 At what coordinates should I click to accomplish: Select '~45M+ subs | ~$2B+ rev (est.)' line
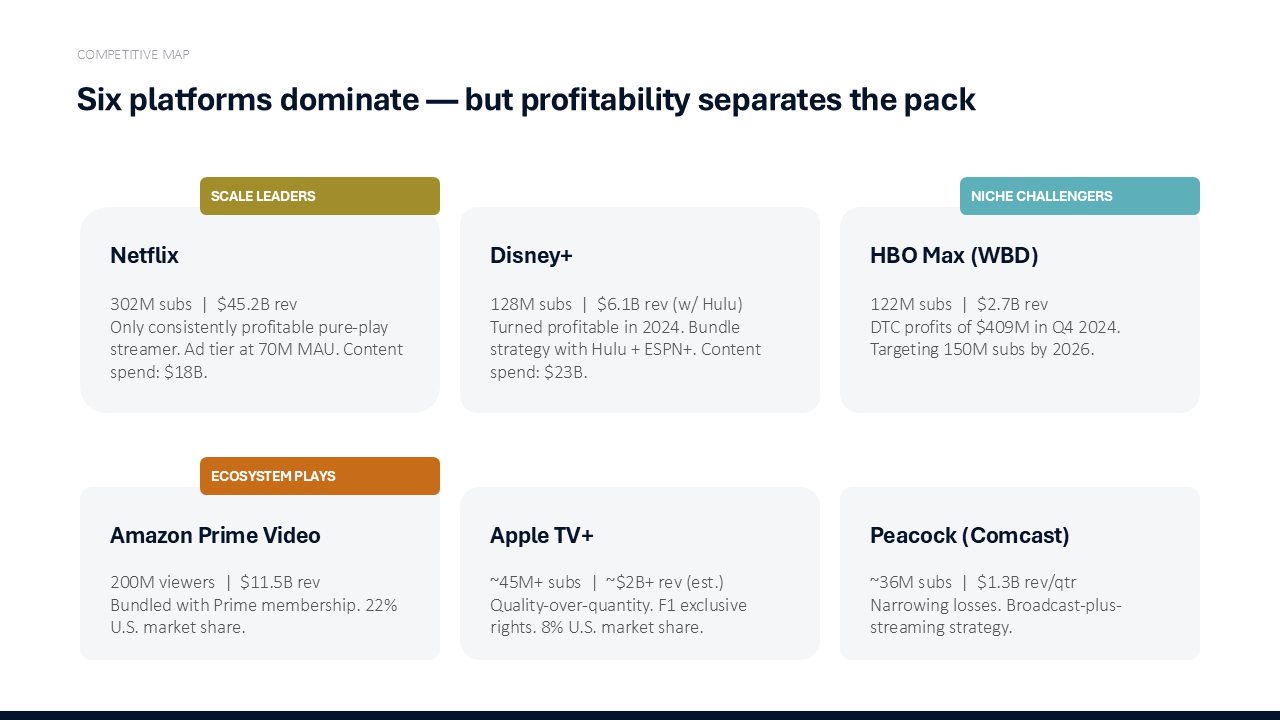point(607,582)
